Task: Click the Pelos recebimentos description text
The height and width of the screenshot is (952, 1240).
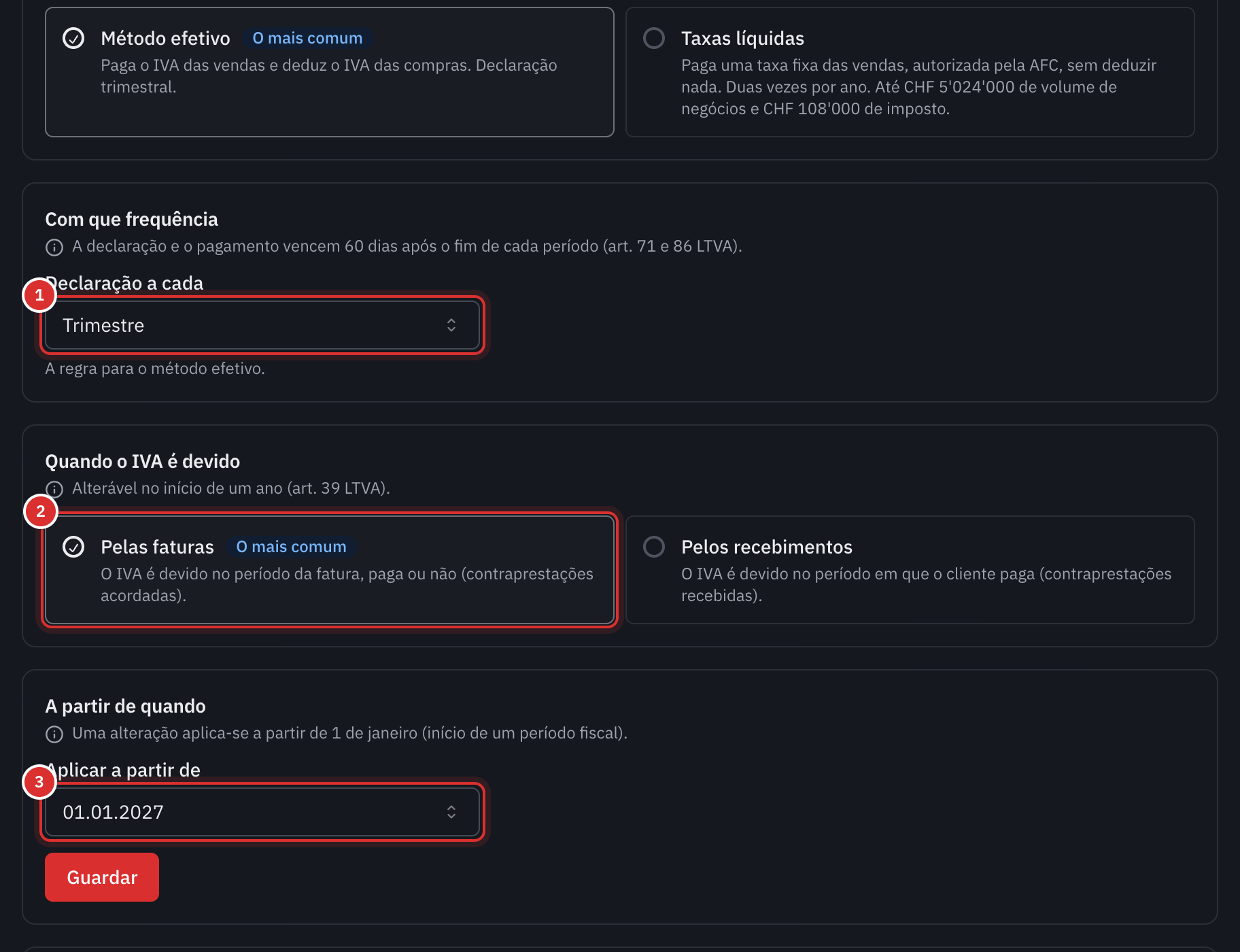Action: [x=926, y=585]
